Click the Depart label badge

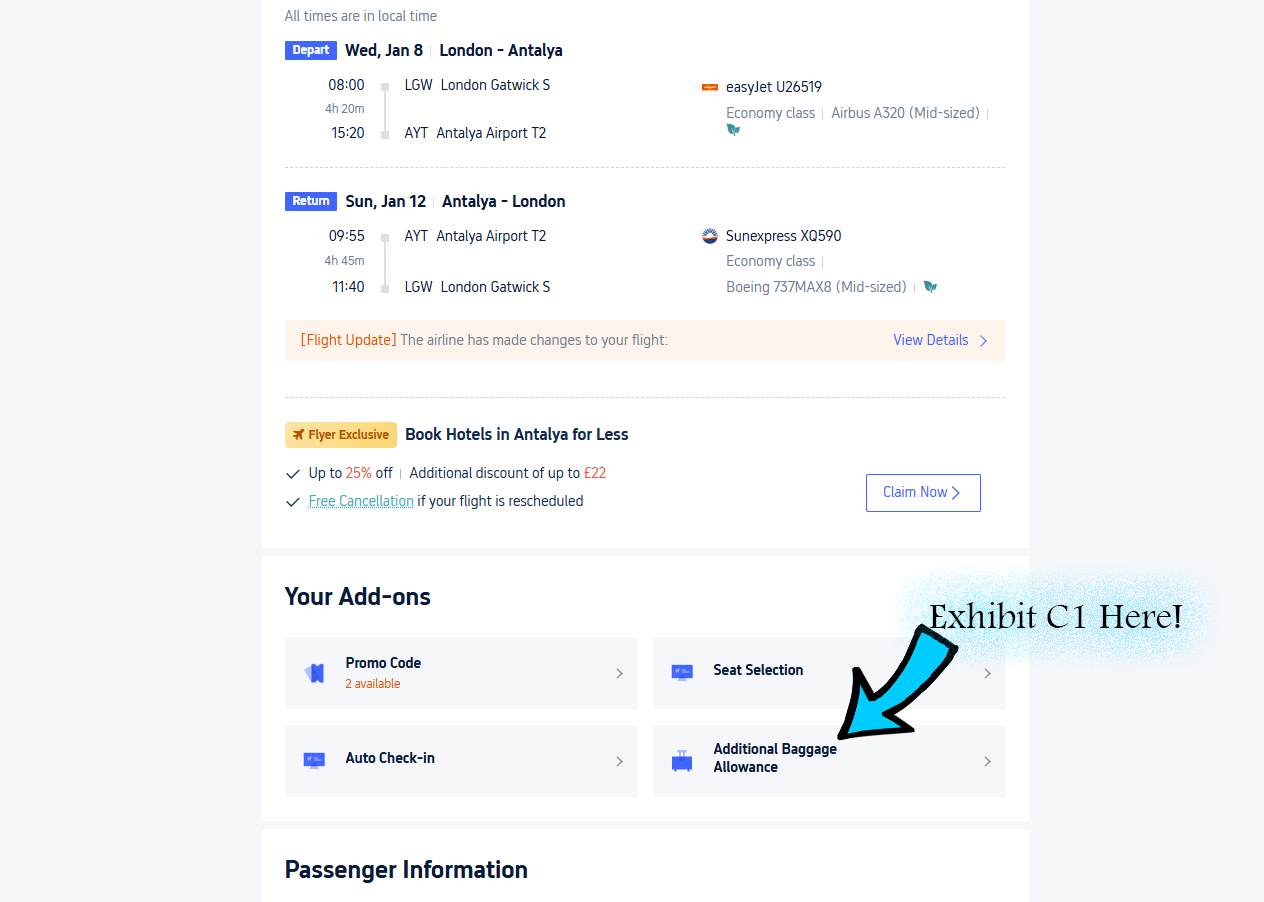pos(311,50)
